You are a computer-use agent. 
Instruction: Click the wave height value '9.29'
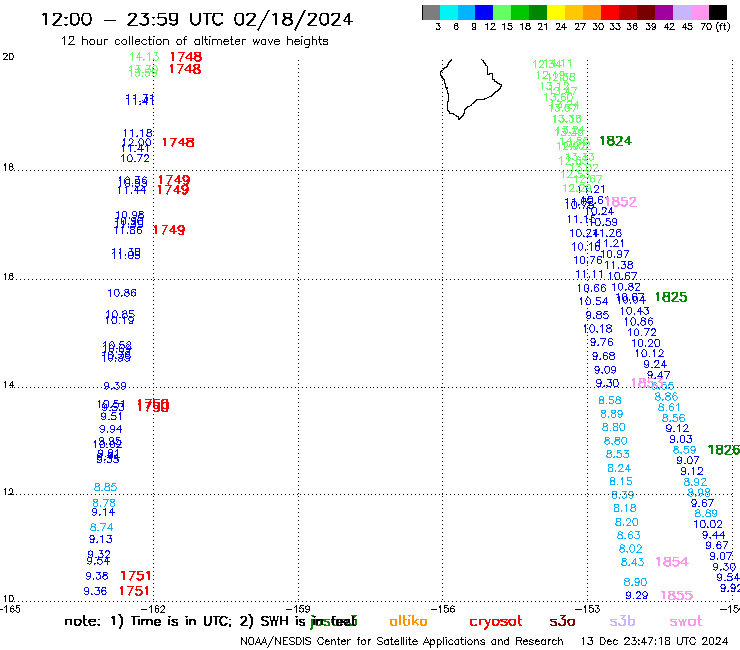point(637,596)
